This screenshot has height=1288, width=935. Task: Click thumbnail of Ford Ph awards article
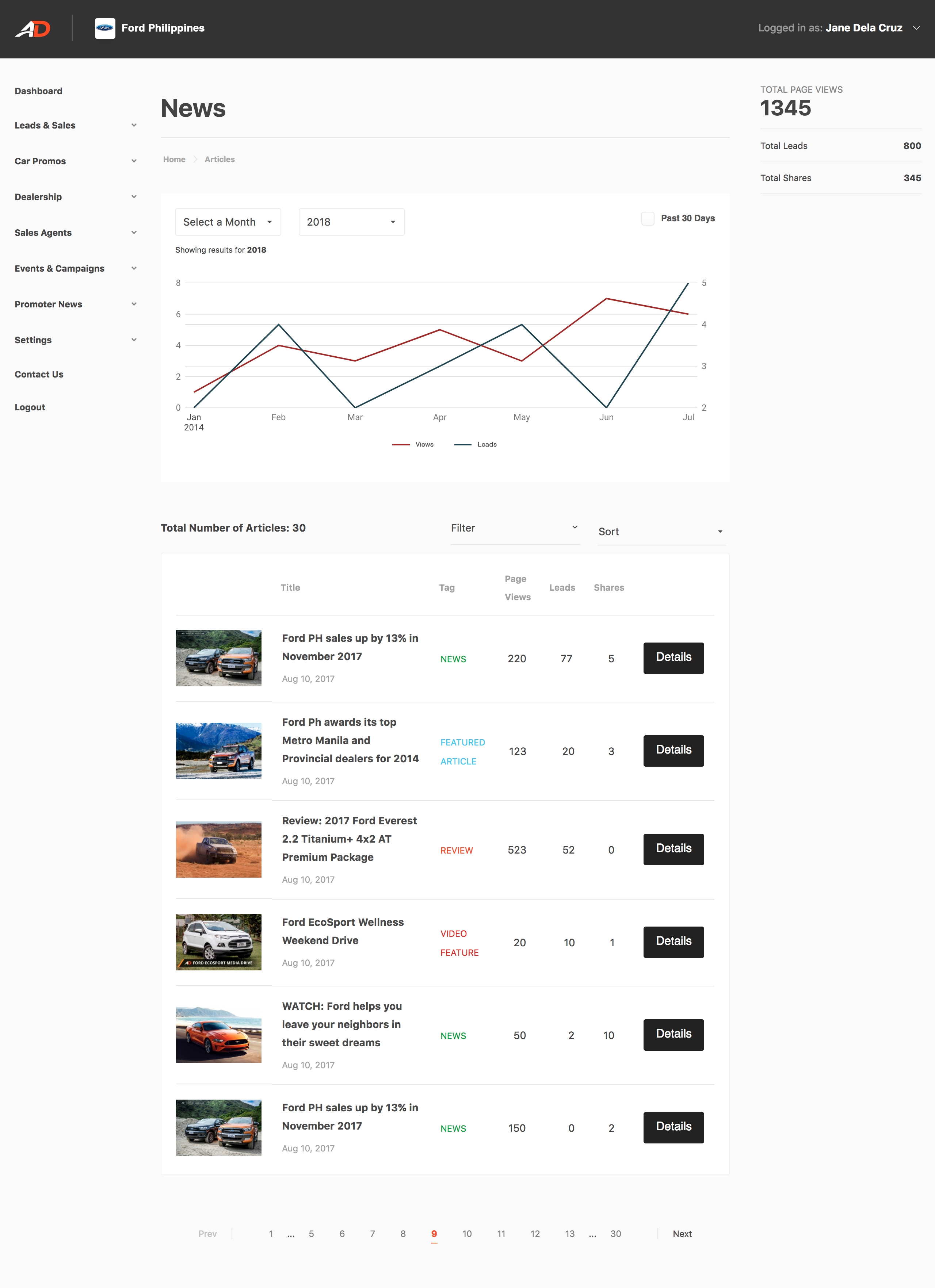pyautogui.click(x=219, y=751)
